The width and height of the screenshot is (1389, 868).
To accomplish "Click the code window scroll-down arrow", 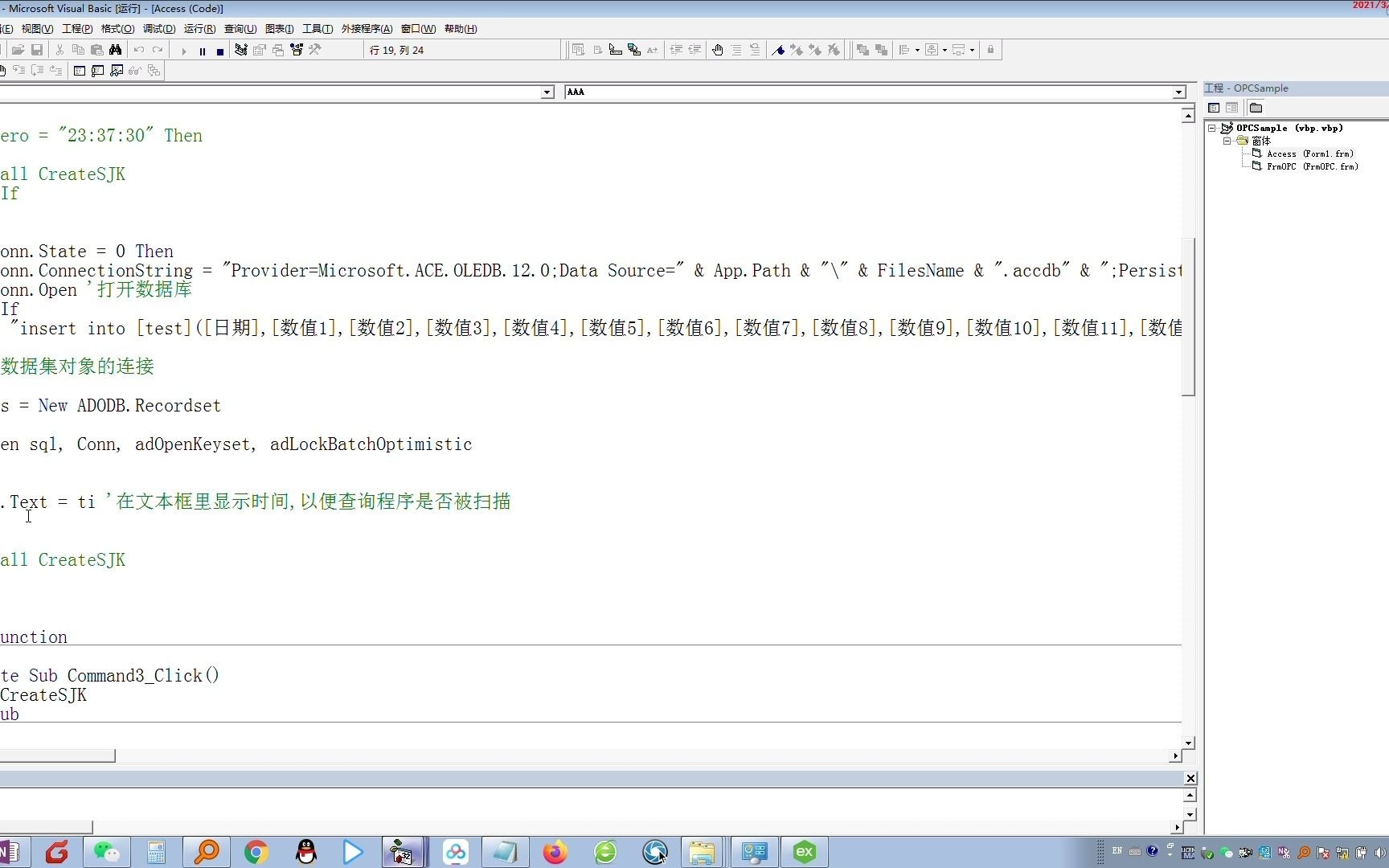I will 1189,743.
